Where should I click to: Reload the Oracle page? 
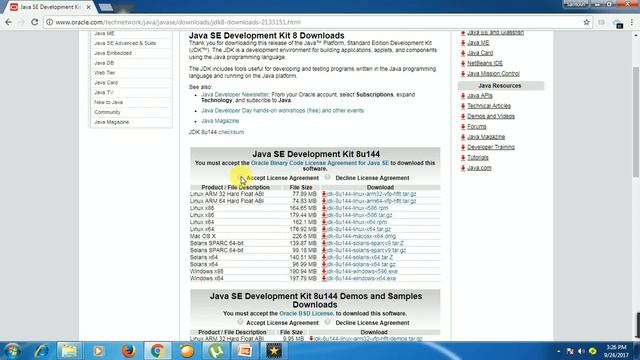[35, 22]
